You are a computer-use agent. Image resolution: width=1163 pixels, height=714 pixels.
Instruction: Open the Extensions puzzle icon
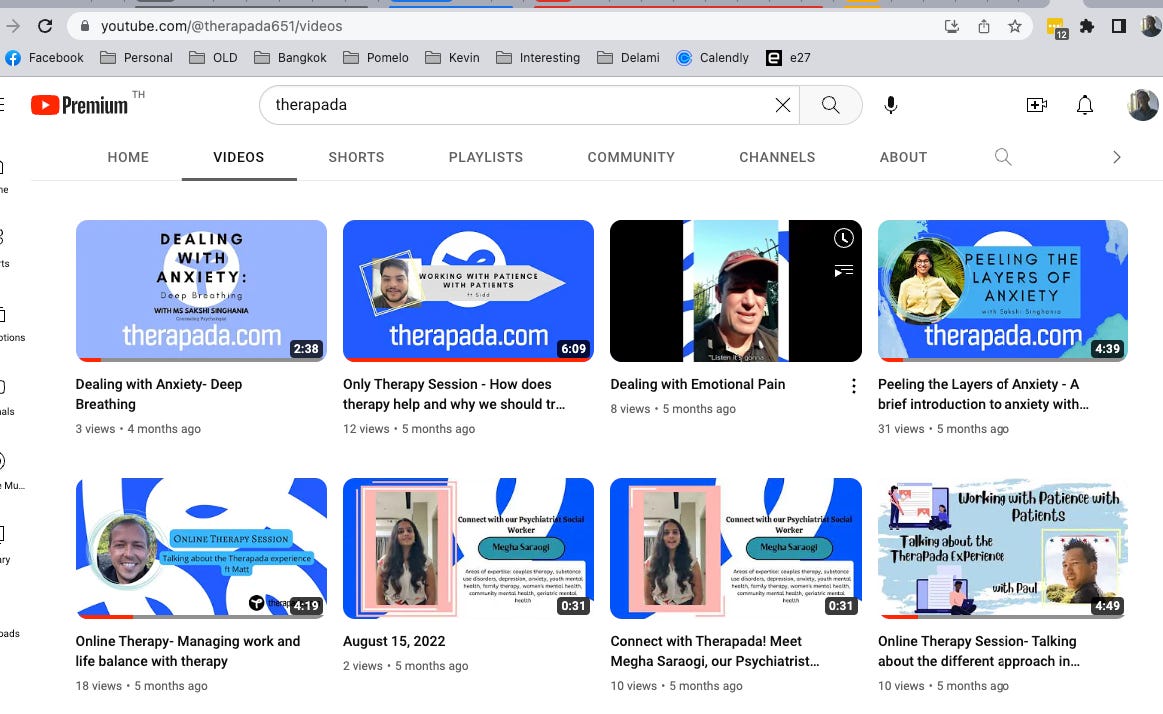1087,27
